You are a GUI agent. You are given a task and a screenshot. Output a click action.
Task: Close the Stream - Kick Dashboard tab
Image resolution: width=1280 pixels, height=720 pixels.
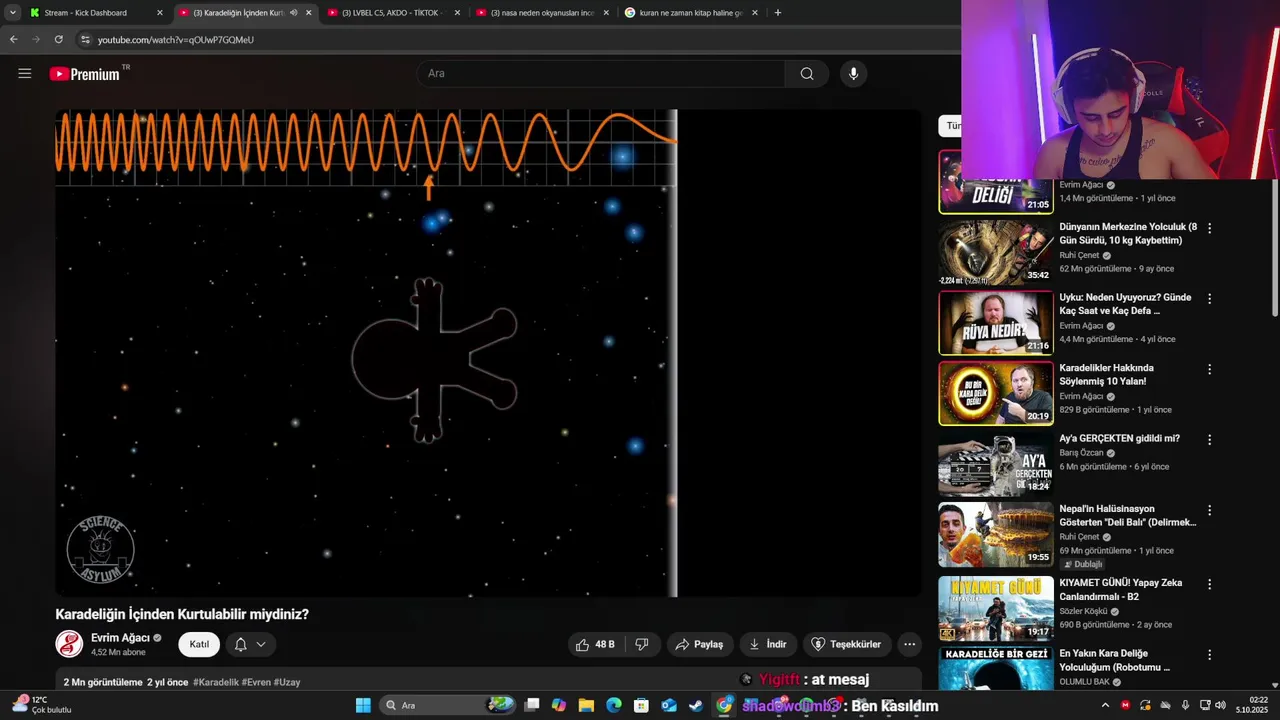pyautogui.click(x=159, y=13)
